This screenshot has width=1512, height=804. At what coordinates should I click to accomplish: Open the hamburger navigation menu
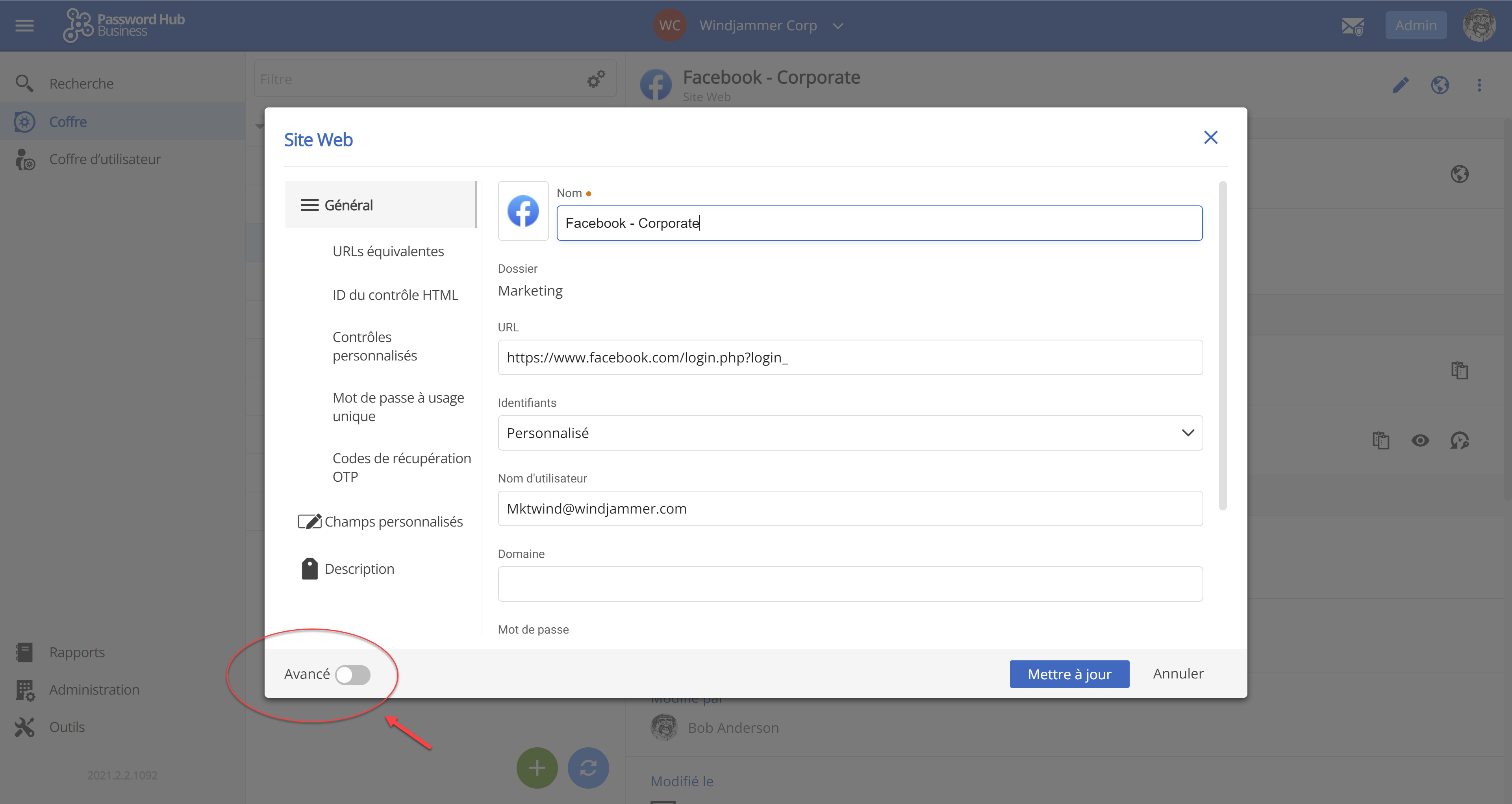pos(24,25)
